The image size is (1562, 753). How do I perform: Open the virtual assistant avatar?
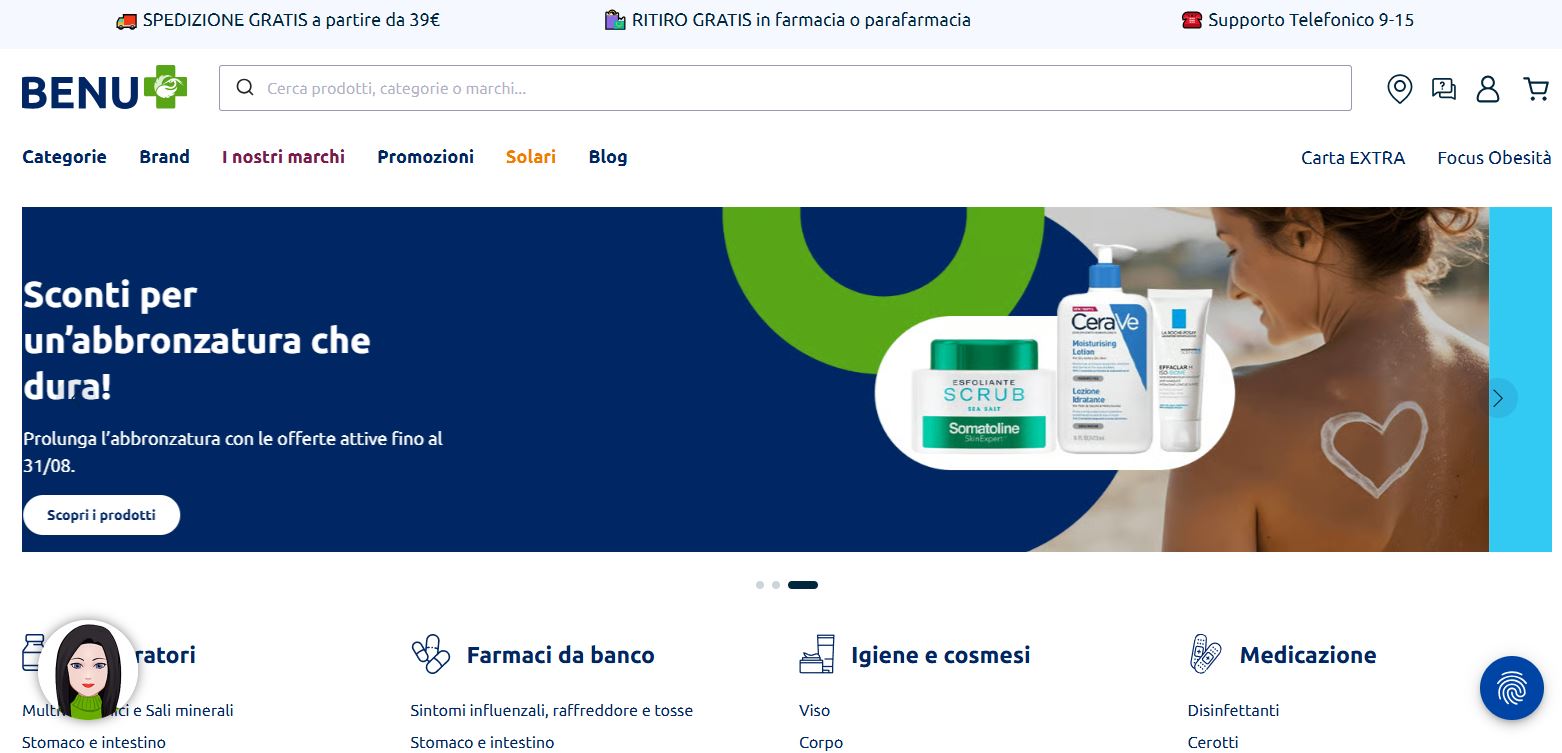(x=88, y=670)
